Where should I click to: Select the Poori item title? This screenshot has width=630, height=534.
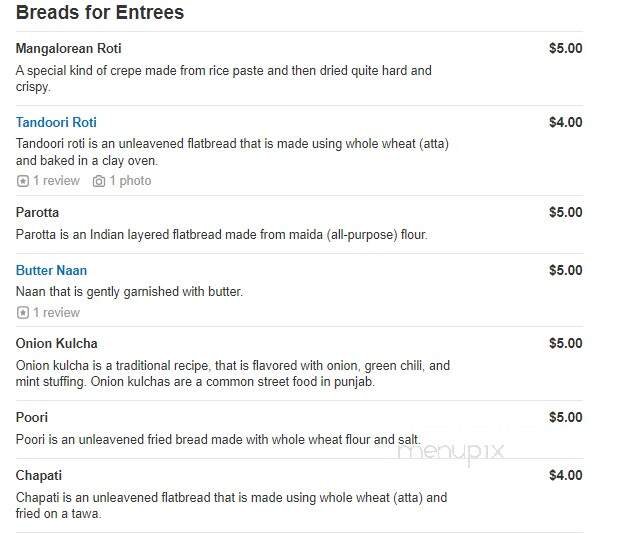(x=32, y=417)
